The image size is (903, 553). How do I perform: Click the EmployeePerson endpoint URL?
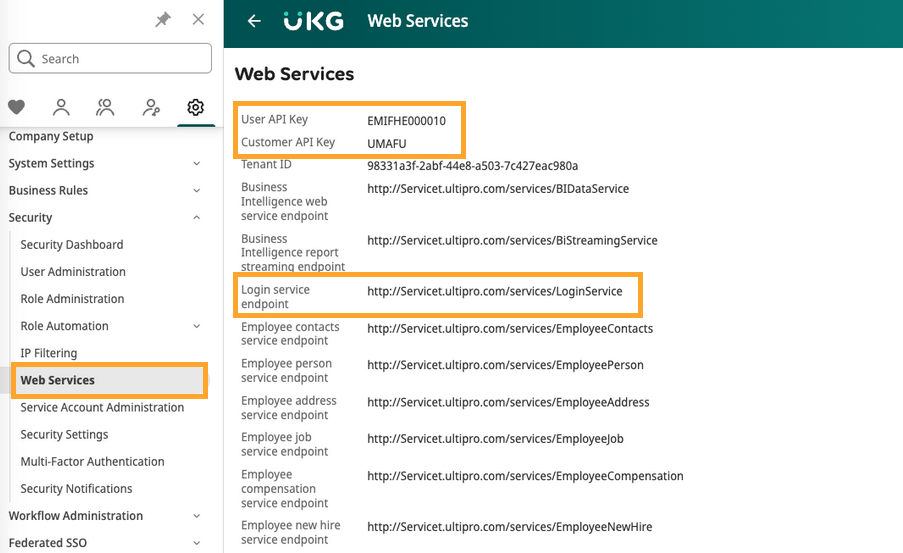[506, 365]
